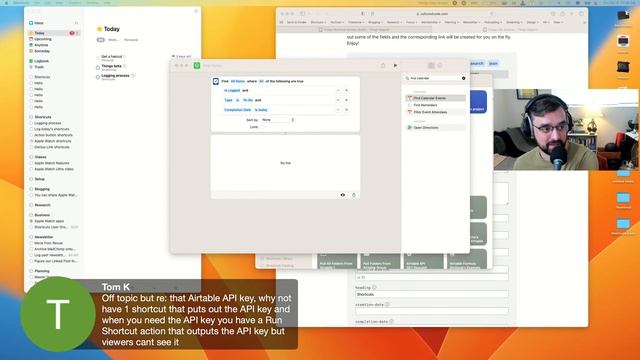This screenshot has height=360, width=640.
Task: Remove the Type is To-Do filter row
Action: (x=338, y=100)
